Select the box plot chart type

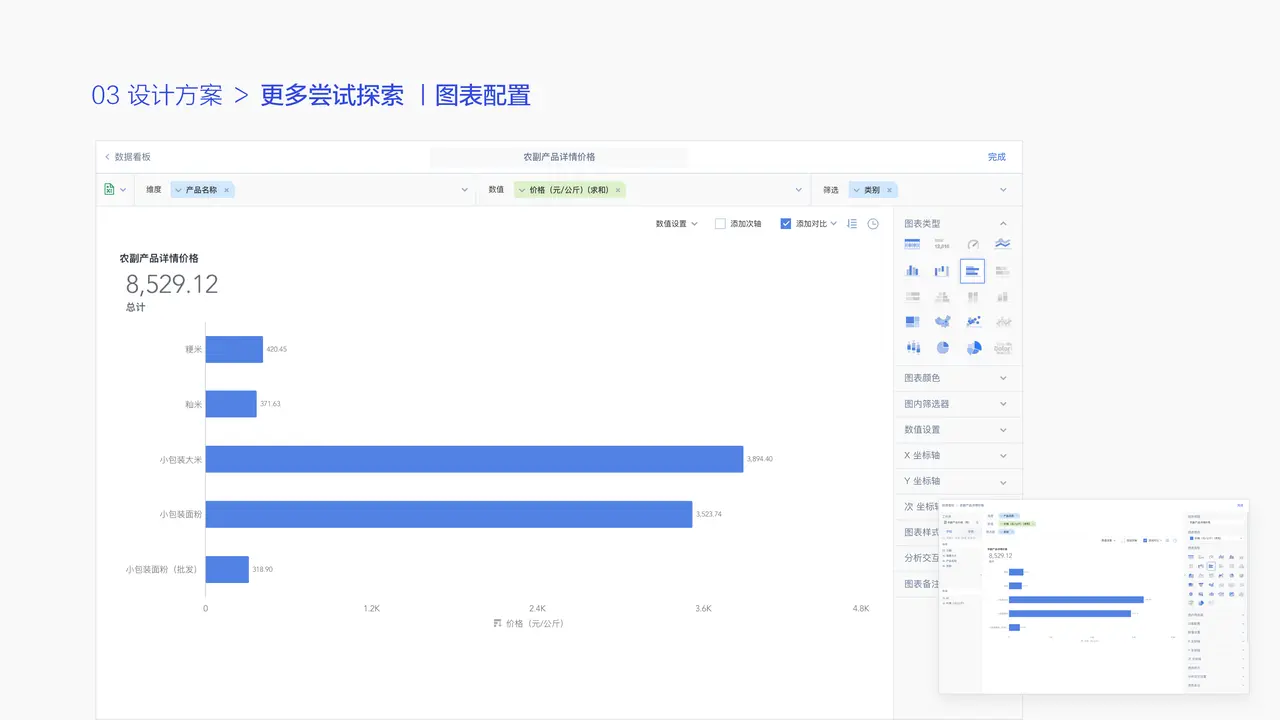912,348
